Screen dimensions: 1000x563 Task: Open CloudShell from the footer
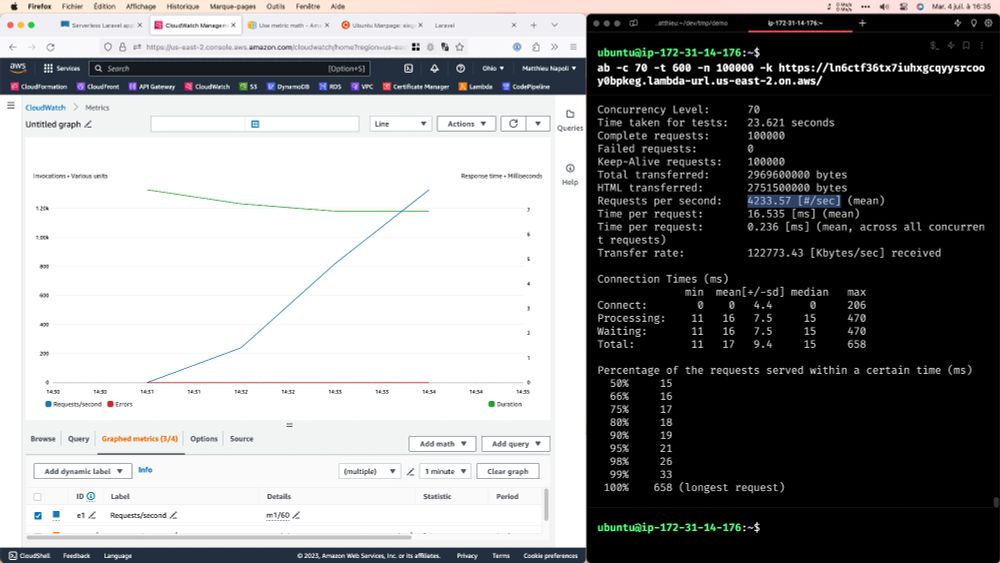click(29, 556)
